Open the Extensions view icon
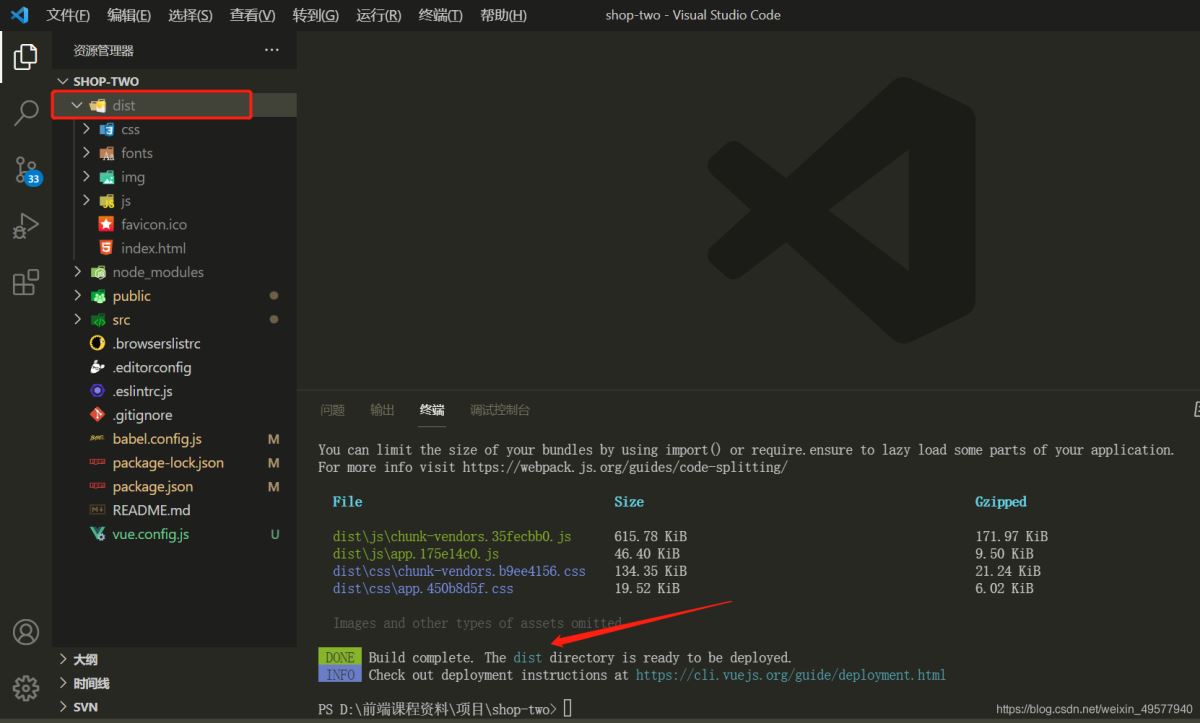Screen dimensions: 1200x723 coord(26,283)
